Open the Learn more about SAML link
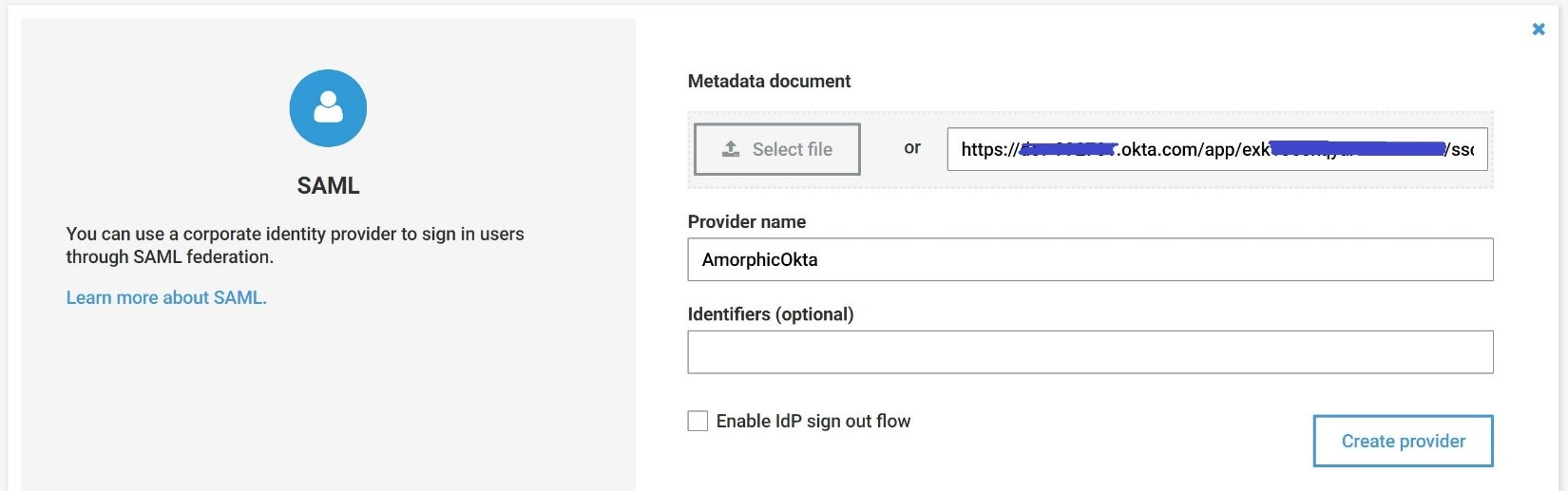Image resolution: width=1568 pixels, height=491 pixels. [x=166, y=297]
